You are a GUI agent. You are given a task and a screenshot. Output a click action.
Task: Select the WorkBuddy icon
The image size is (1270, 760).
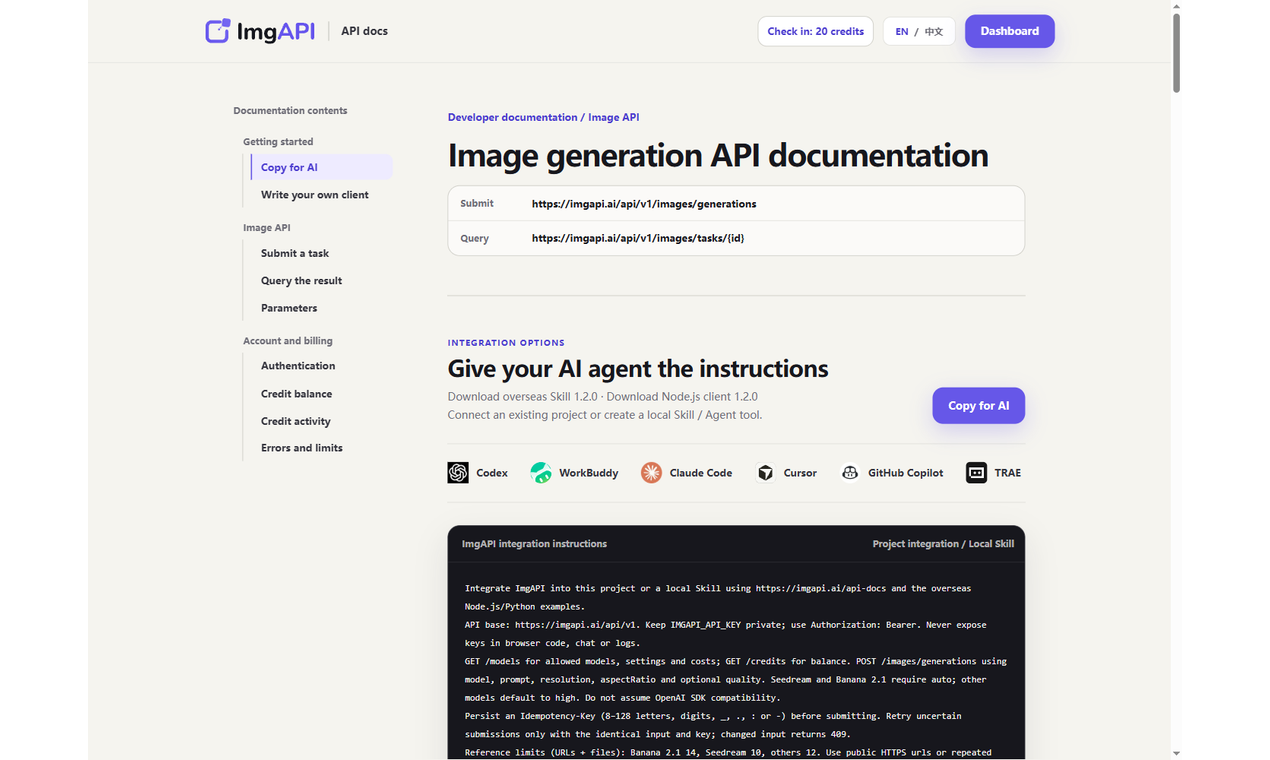click(x=541, y=473)
